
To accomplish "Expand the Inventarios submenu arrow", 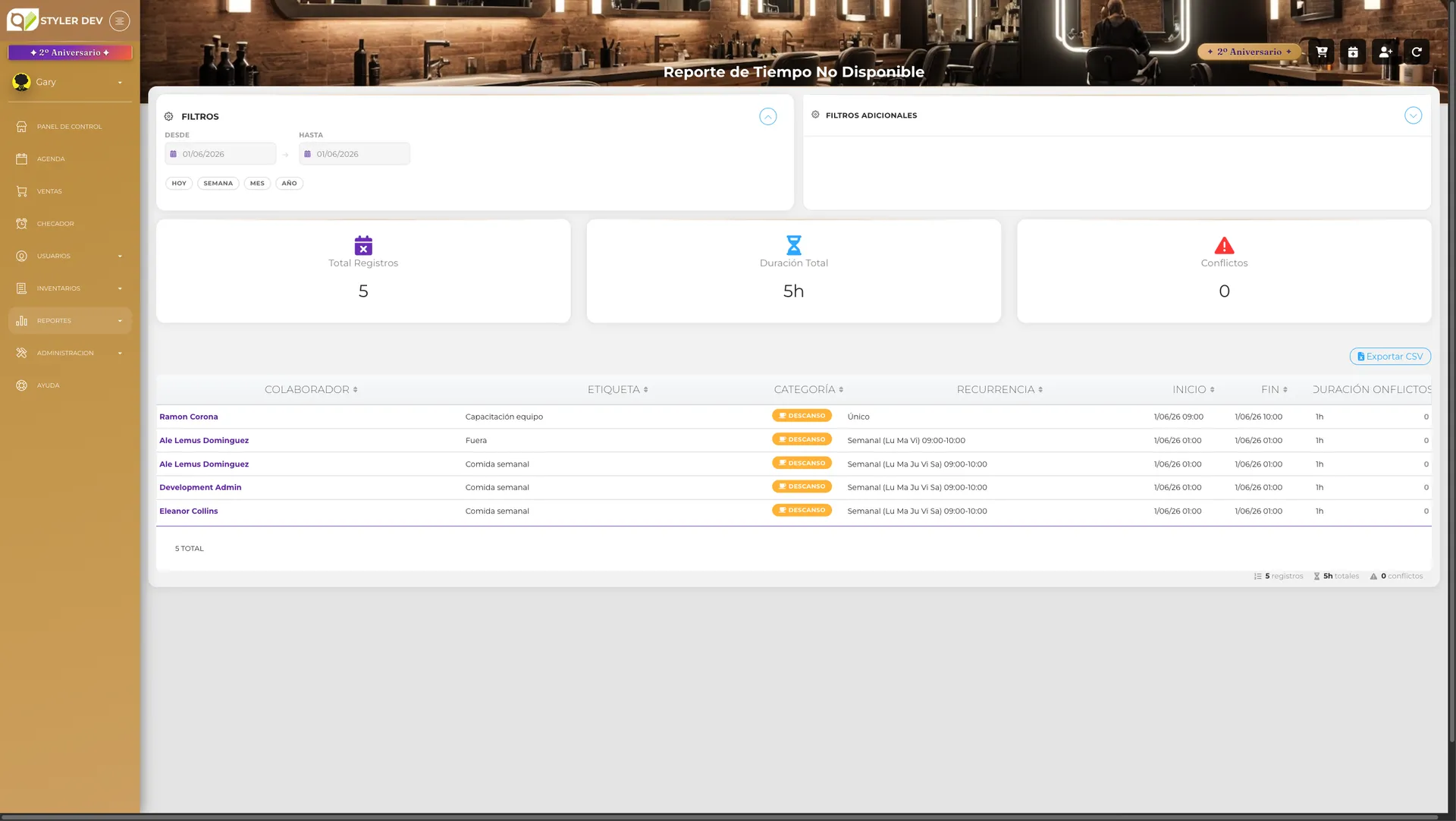I will (120, 288).
